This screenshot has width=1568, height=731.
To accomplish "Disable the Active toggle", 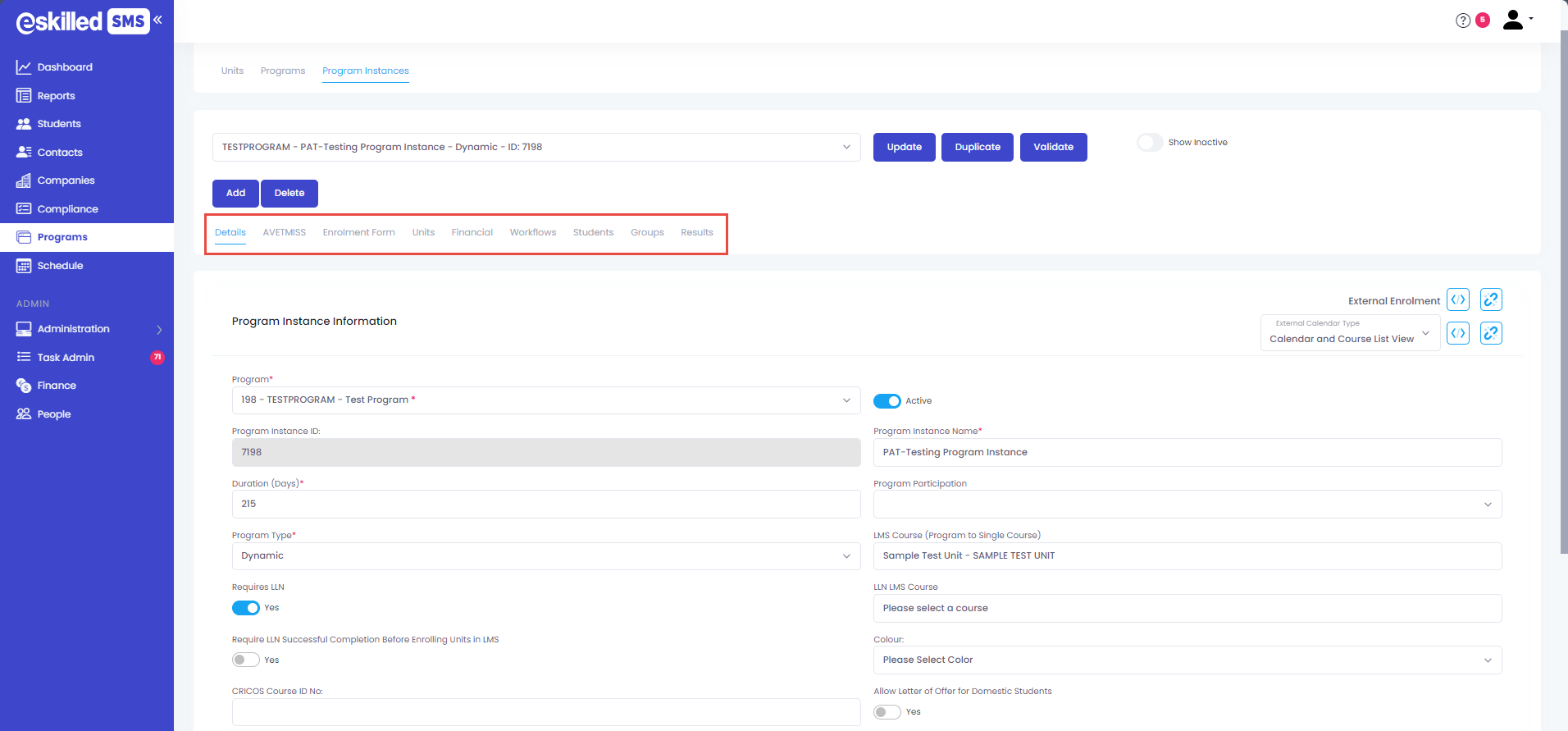I will click(x=887, y=401).
